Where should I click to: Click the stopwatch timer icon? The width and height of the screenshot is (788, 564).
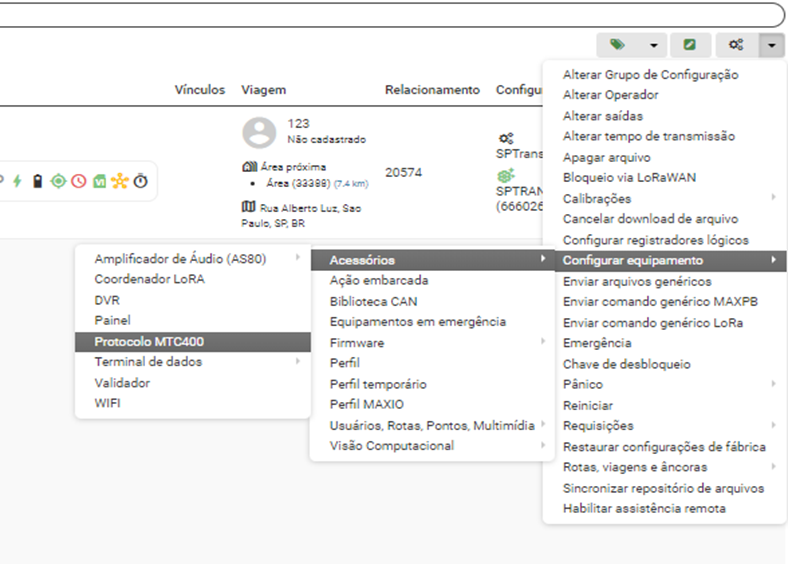coord(141,181)
